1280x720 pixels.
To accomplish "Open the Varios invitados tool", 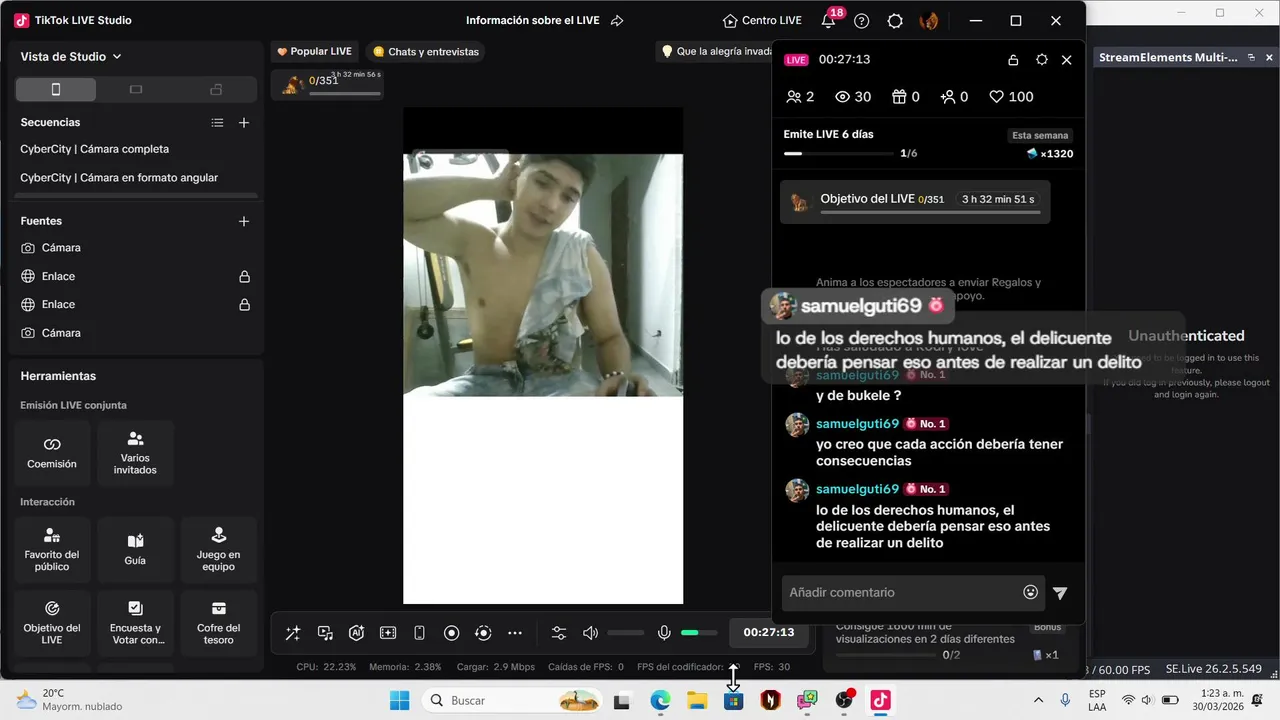I will coord(135,453).
